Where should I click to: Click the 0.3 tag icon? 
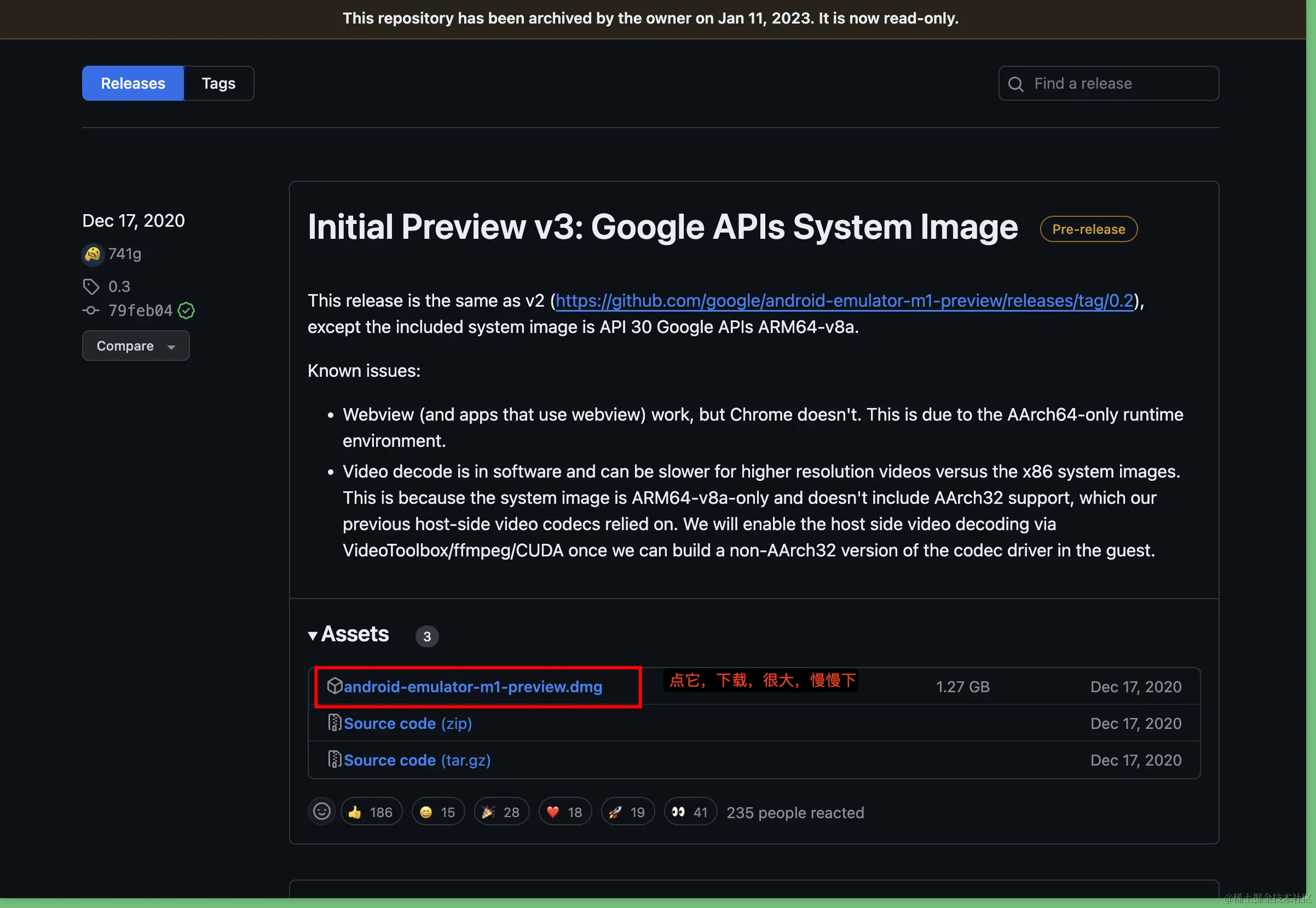coord(91,286)
